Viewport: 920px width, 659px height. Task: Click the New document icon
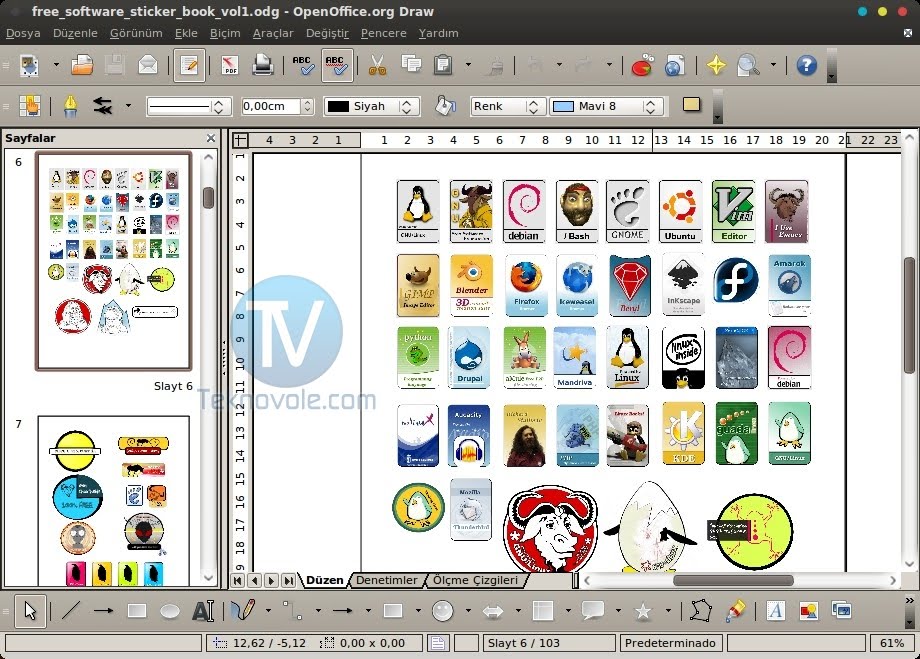coord(29,65)
